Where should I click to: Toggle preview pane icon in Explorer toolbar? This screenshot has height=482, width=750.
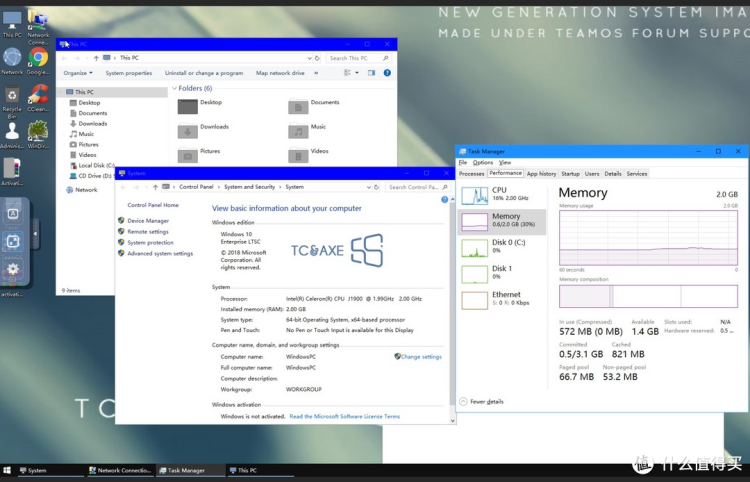tap(371, 73)
